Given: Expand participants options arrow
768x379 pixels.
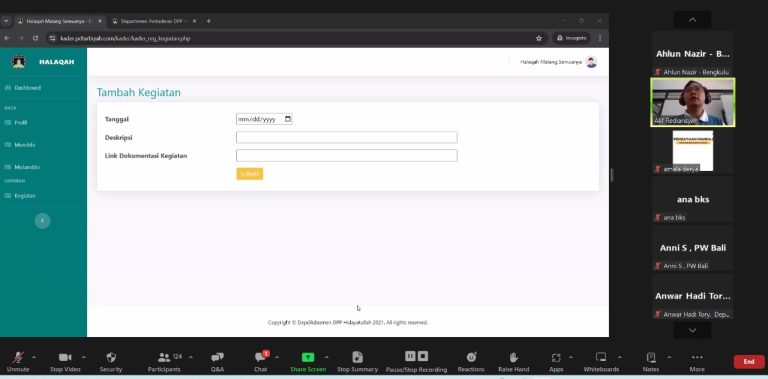Looking at the screenshot, I should (191, 357).
